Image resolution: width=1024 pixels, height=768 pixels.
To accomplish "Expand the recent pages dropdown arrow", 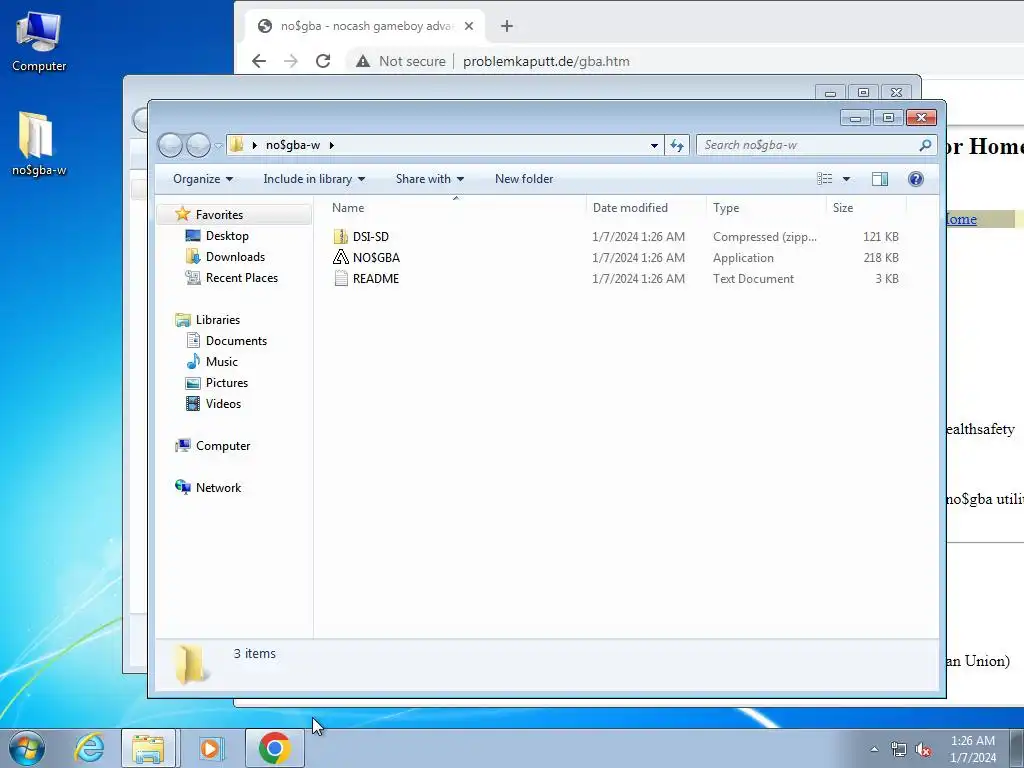I will 218,145.
